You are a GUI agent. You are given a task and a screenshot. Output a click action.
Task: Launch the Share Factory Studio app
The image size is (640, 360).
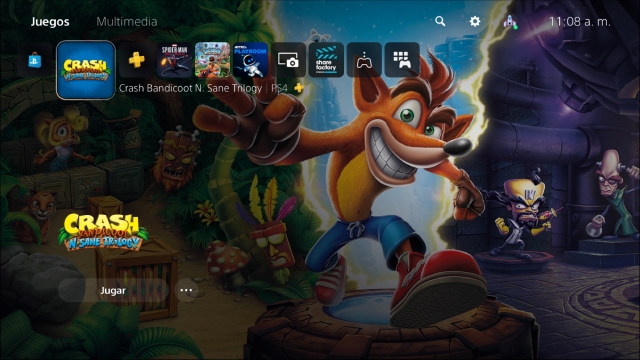326,60
